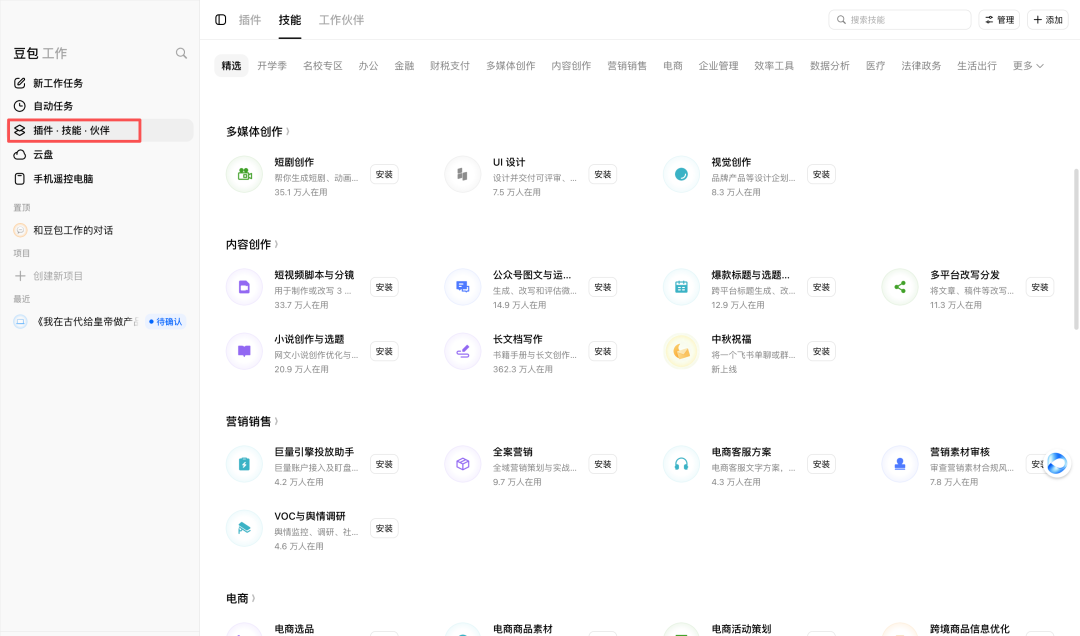
Task: Open 中秋祝福 skill icon
Action: (x=681, y=351)
